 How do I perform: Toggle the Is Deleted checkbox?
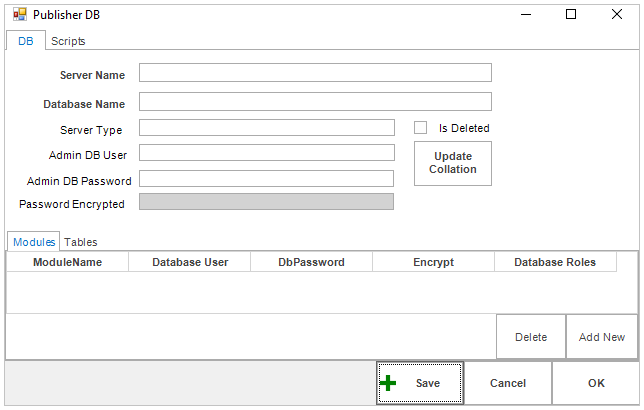[420, 128]
